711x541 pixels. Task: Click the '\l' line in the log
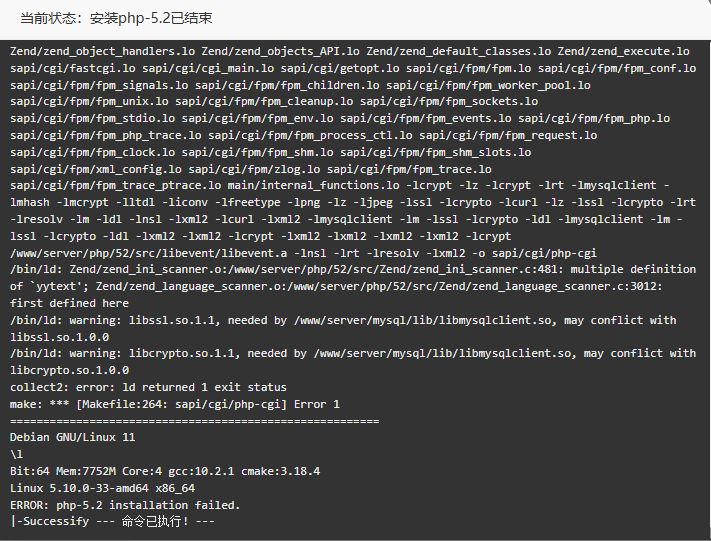click(x=16, y=454)
